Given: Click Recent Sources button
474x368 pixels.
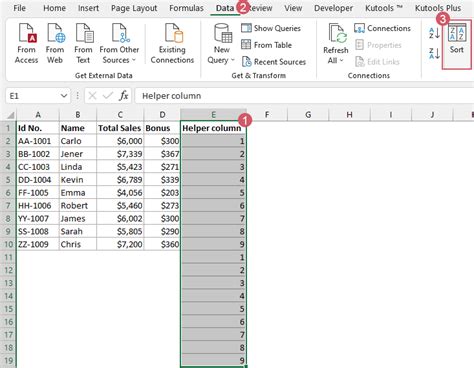Looking at the screenshot, I should click(274, 62).
